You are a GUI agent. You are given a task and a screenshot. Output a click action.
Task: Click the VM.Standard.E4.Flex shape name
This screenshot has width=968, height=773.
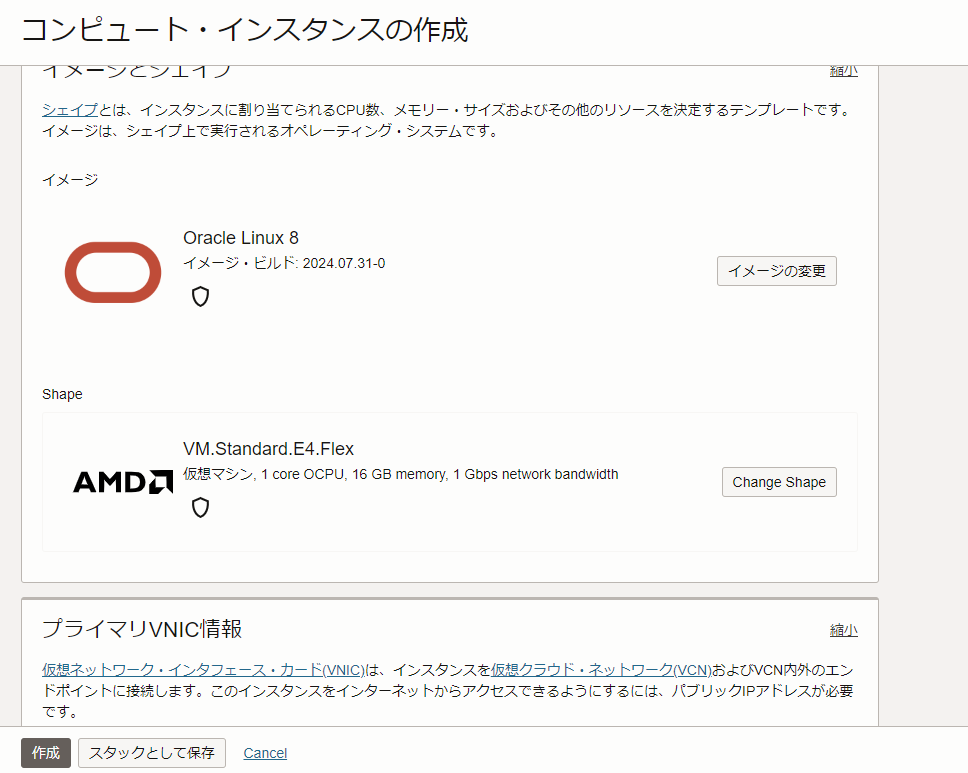[268, 448]
